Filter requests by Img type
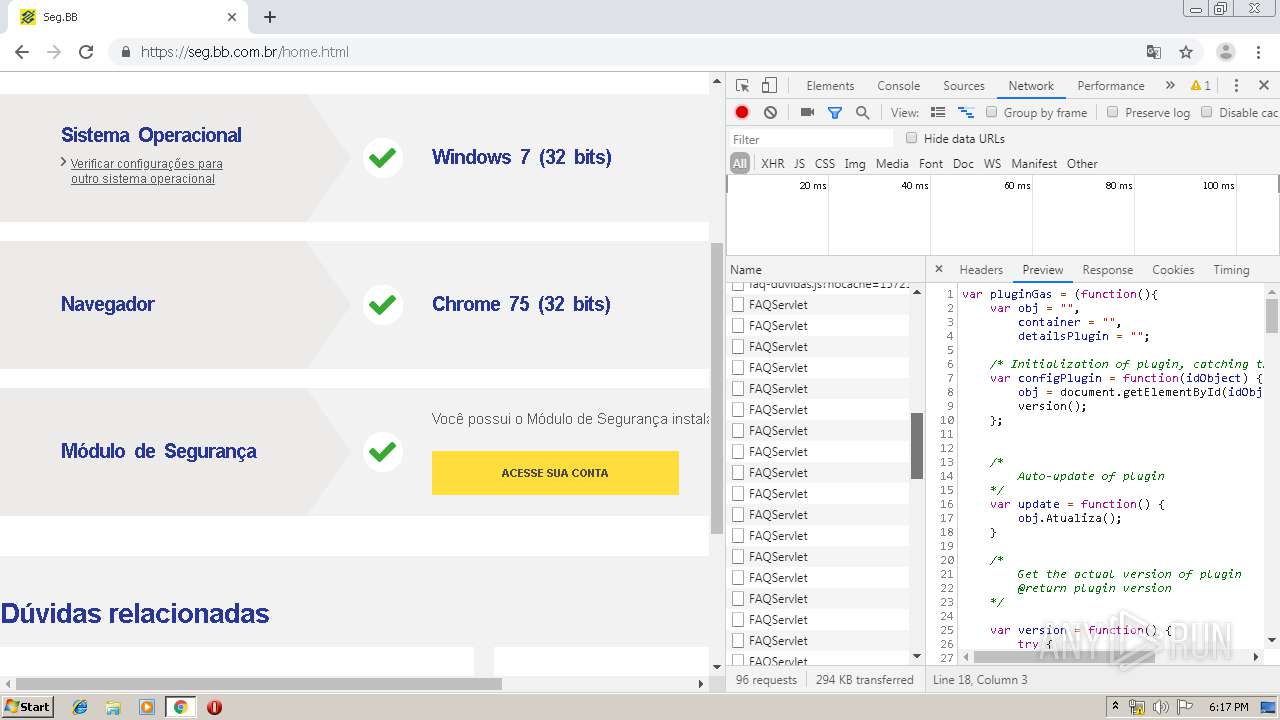 [855, 164]
